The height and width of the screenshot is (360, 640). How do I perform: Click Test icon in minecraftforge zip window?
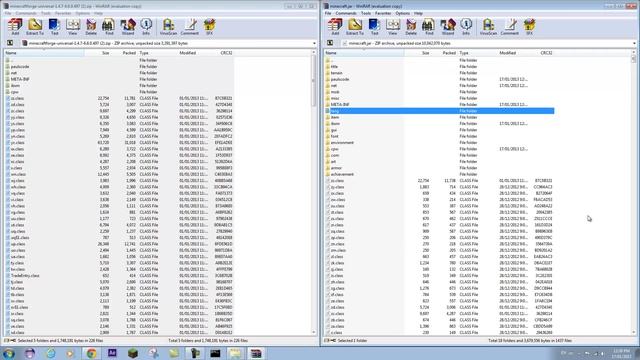point(54,27)
